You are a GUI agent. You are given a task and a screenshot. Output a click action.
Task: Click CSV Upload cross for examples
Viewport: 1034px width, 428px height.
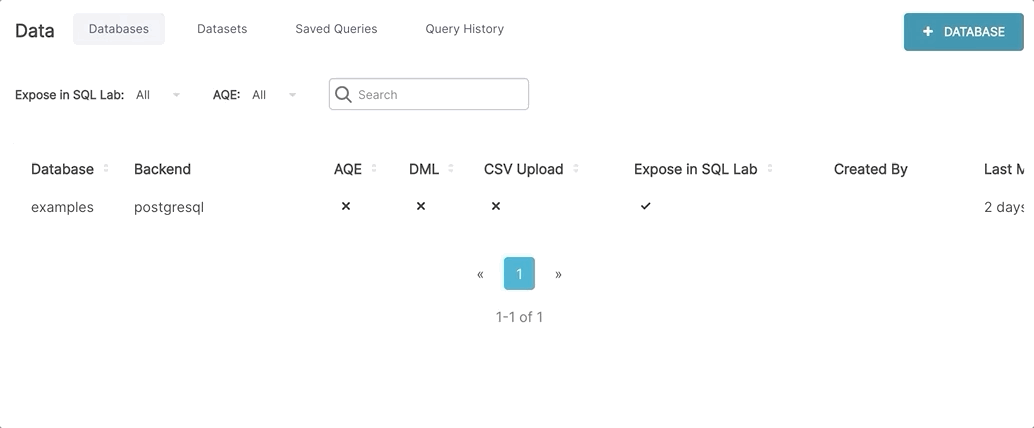pos(496,206)
